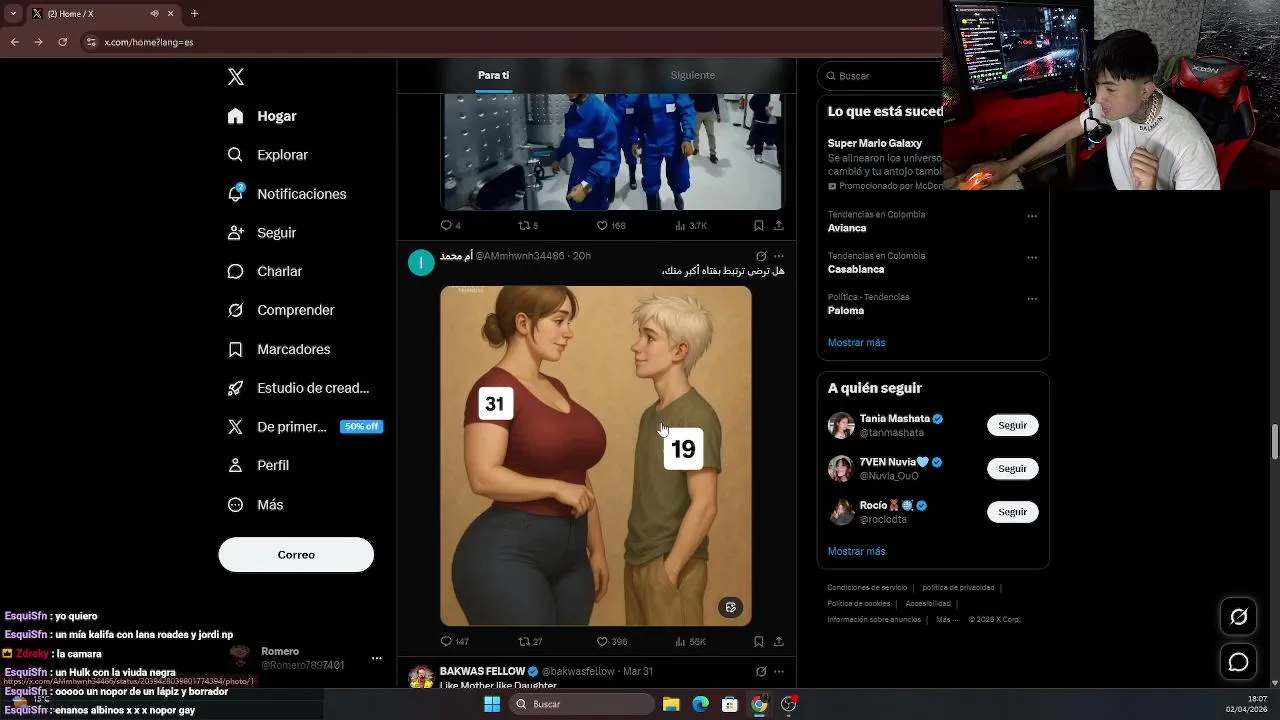The height and width of the screenshot is (720, 1280).
Task: Switch to the Para ti tab
Action: click(493, 76)
